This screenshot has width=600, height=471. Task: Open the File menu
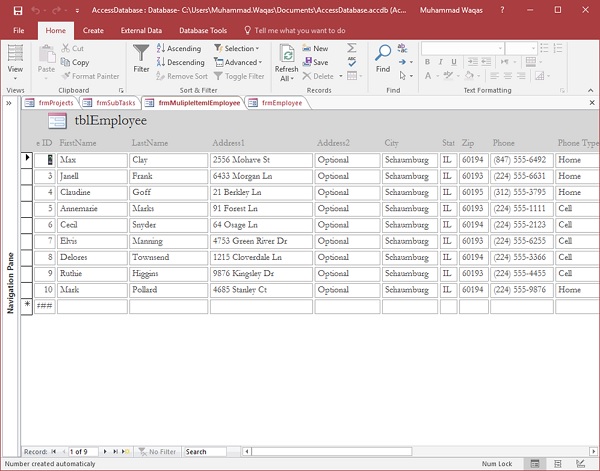pyautogui.click(x=19, y=31)
